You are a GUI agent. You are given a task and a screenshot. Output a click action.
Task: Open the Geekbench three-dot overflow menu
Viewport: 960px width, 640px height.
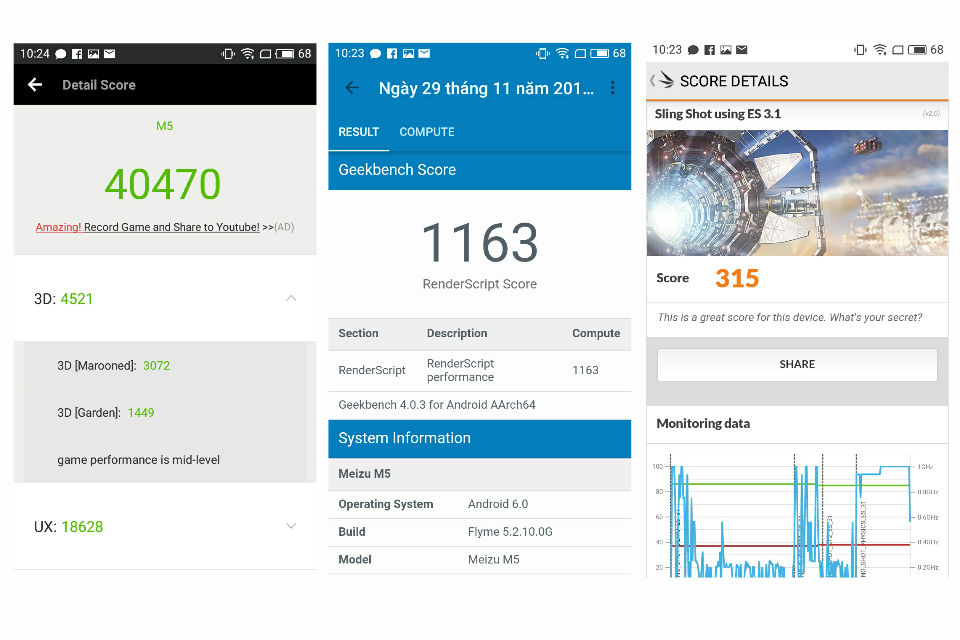tap(614, 88)
